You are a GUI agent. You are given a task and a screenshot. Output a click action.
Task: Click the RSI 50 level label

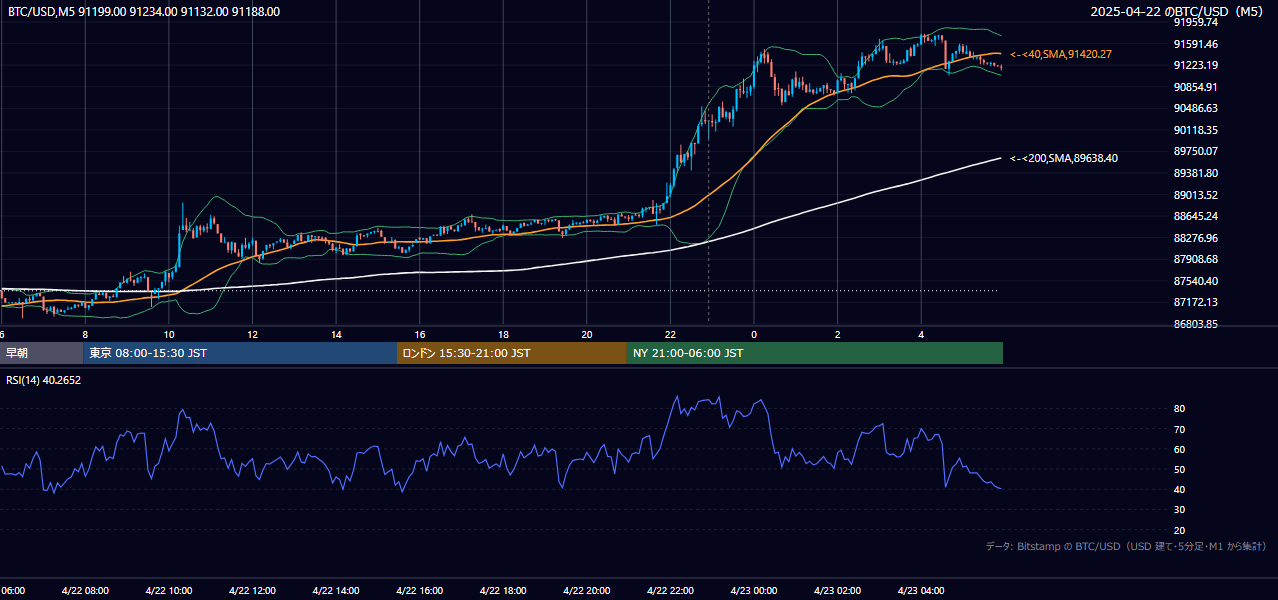[x=1179, y=469]
